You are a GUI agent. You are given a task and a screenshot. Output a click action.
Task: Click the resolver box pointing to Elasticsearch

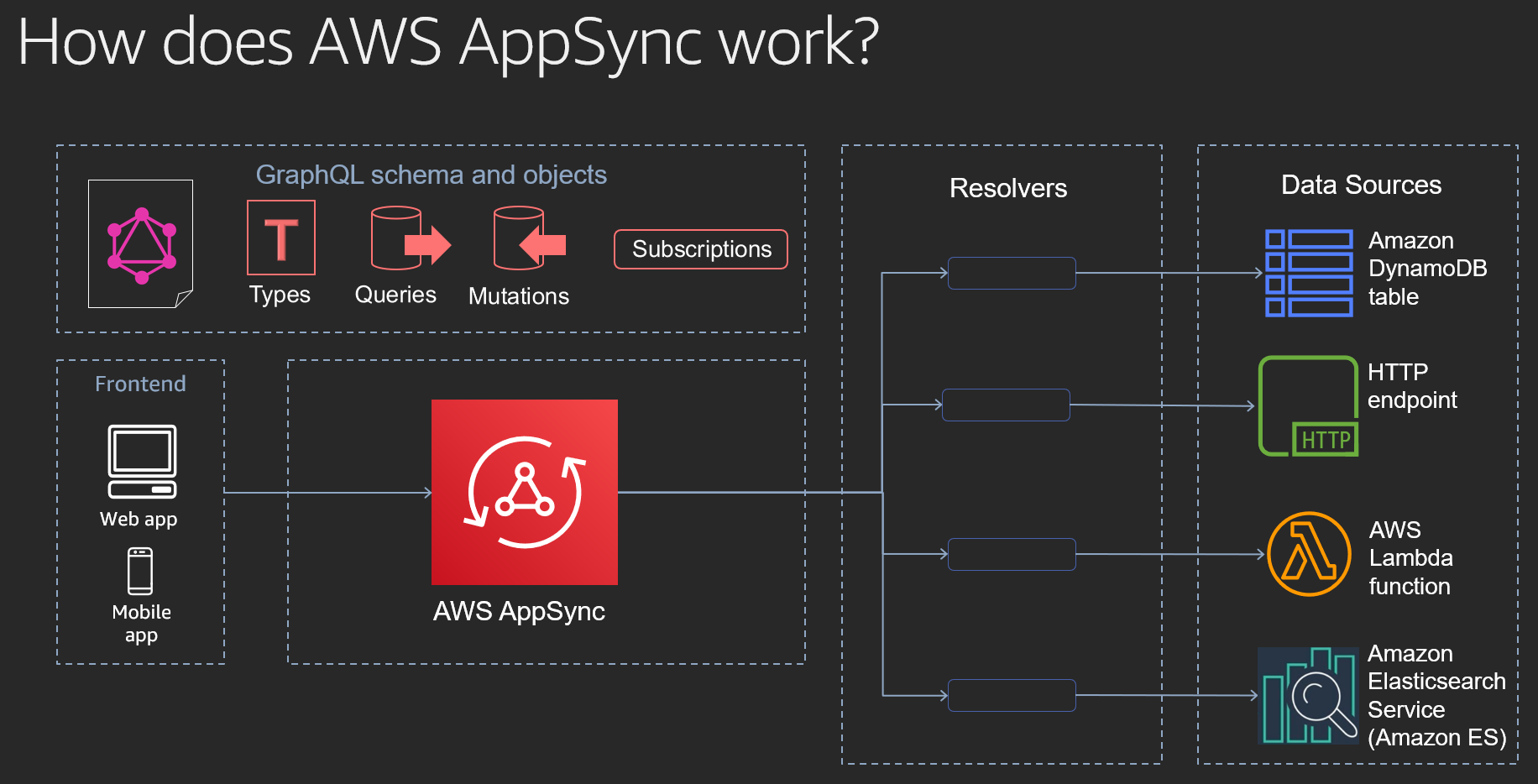pos(1012,695)
